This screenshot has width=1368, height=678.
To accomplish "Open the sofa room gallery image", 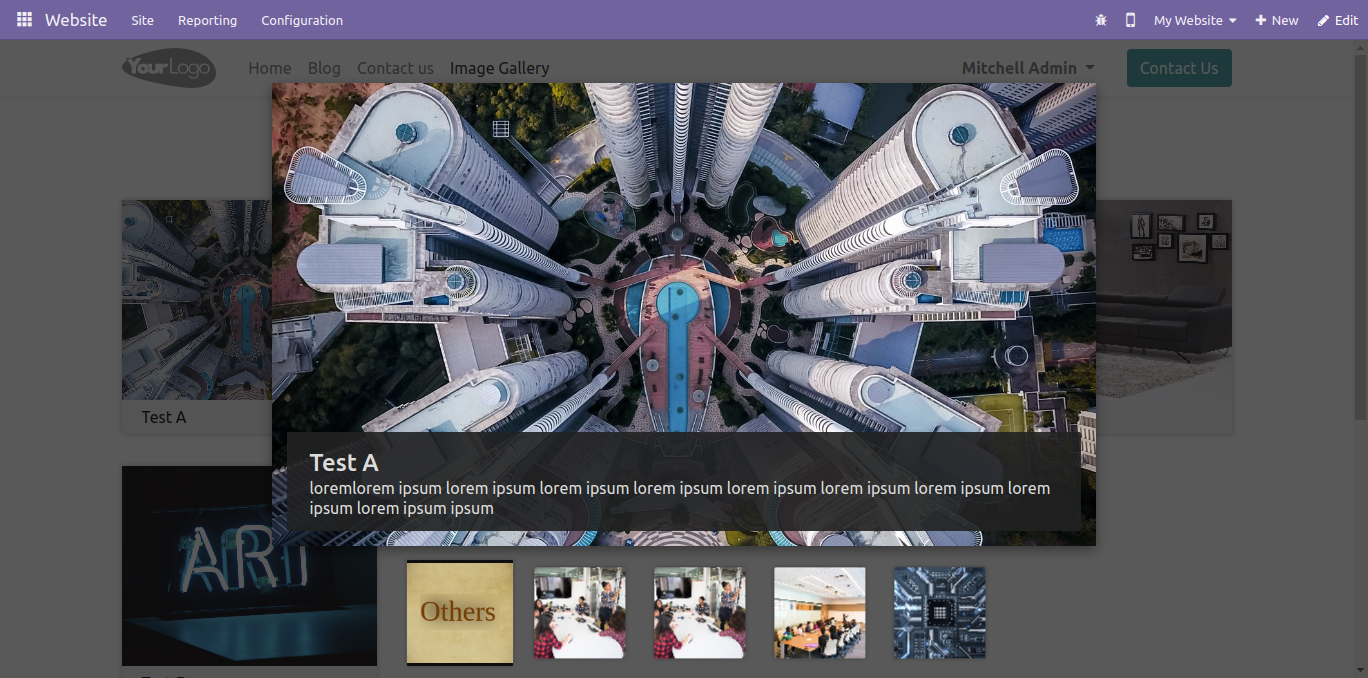I will pos(1164,300).
